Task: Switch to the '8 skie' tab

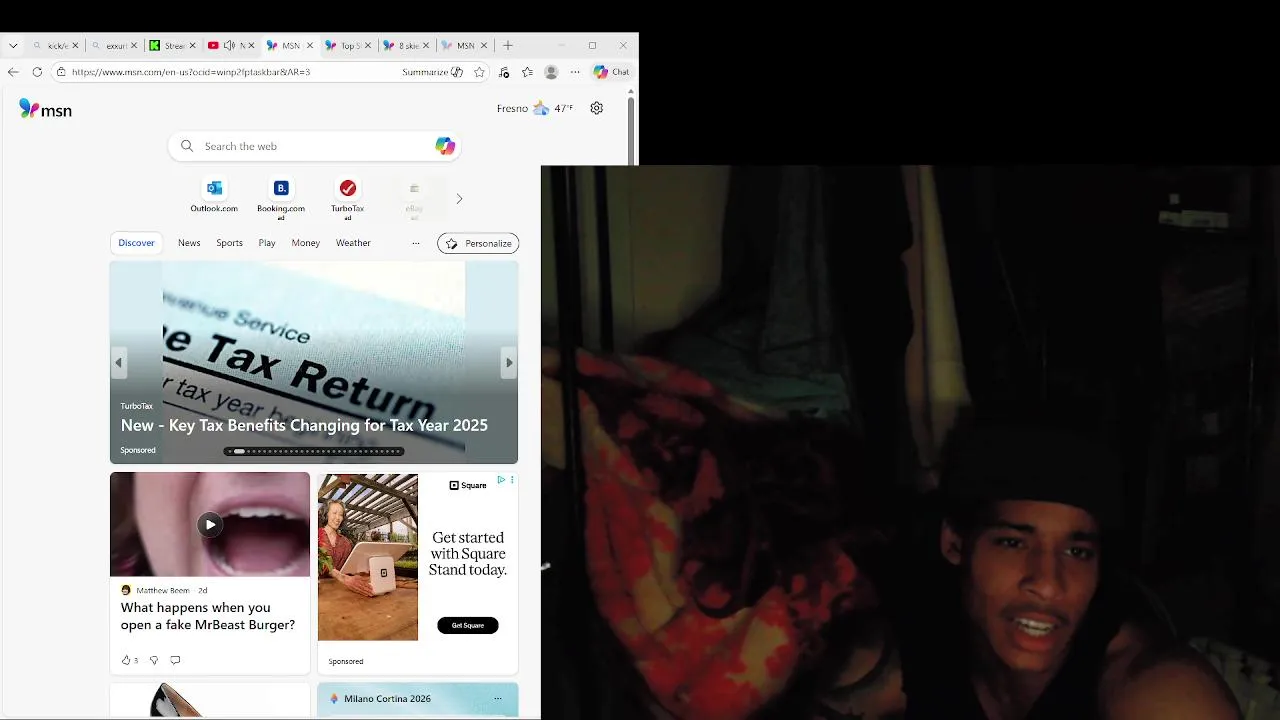Action: 406,46
